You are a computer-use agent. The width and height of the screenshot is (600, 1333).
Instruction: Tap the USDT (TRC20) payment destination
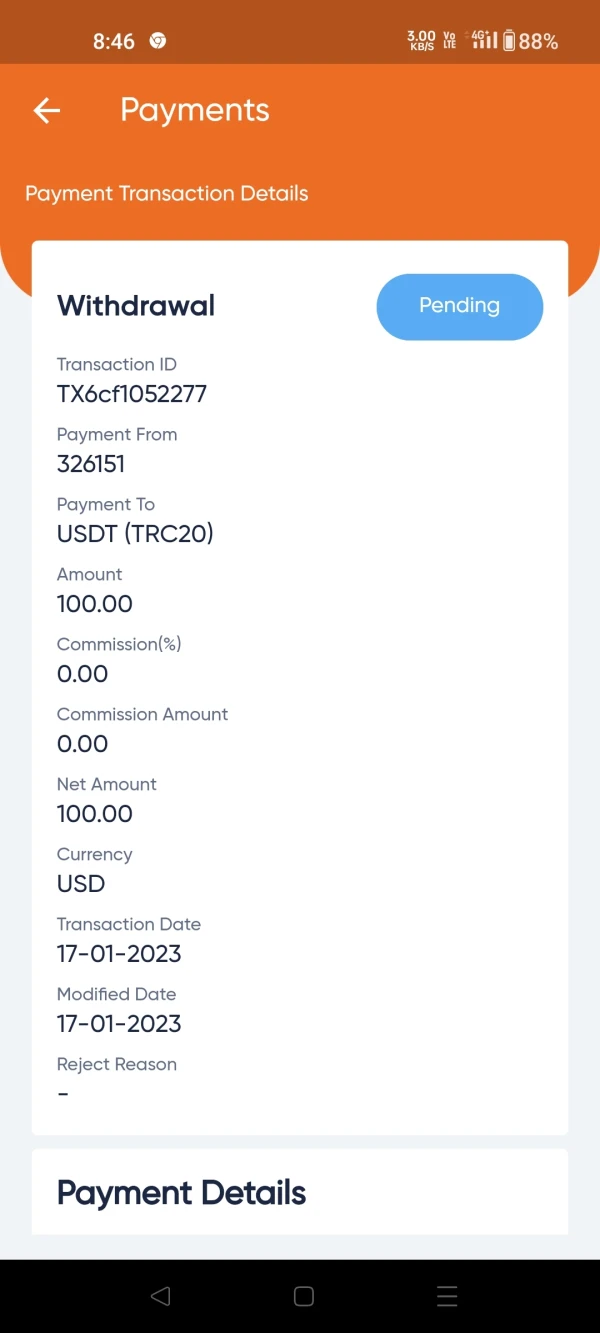(135, 534)
